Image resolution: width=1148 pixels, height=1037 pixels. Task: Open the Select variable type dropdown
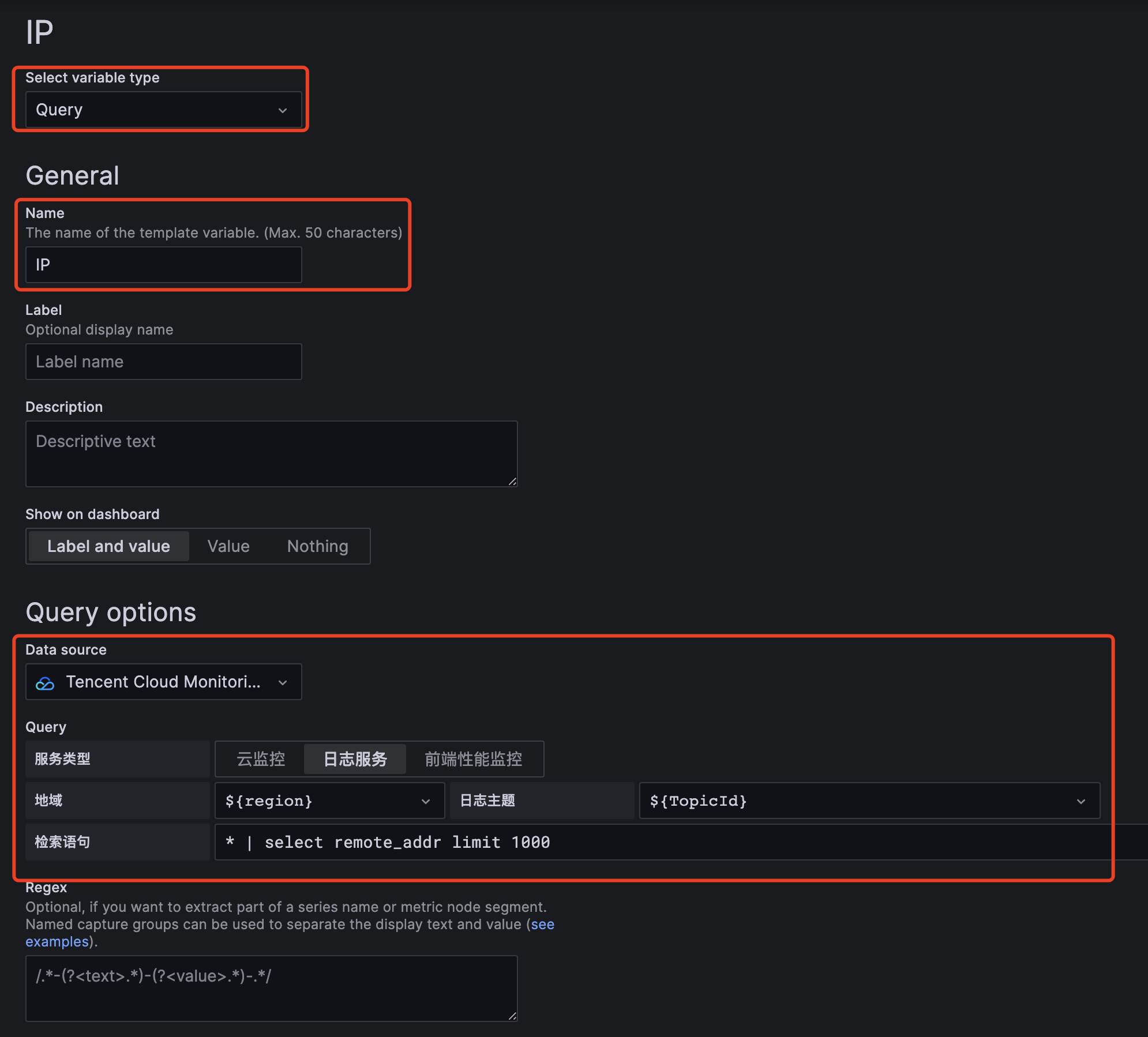coord(164,110)
